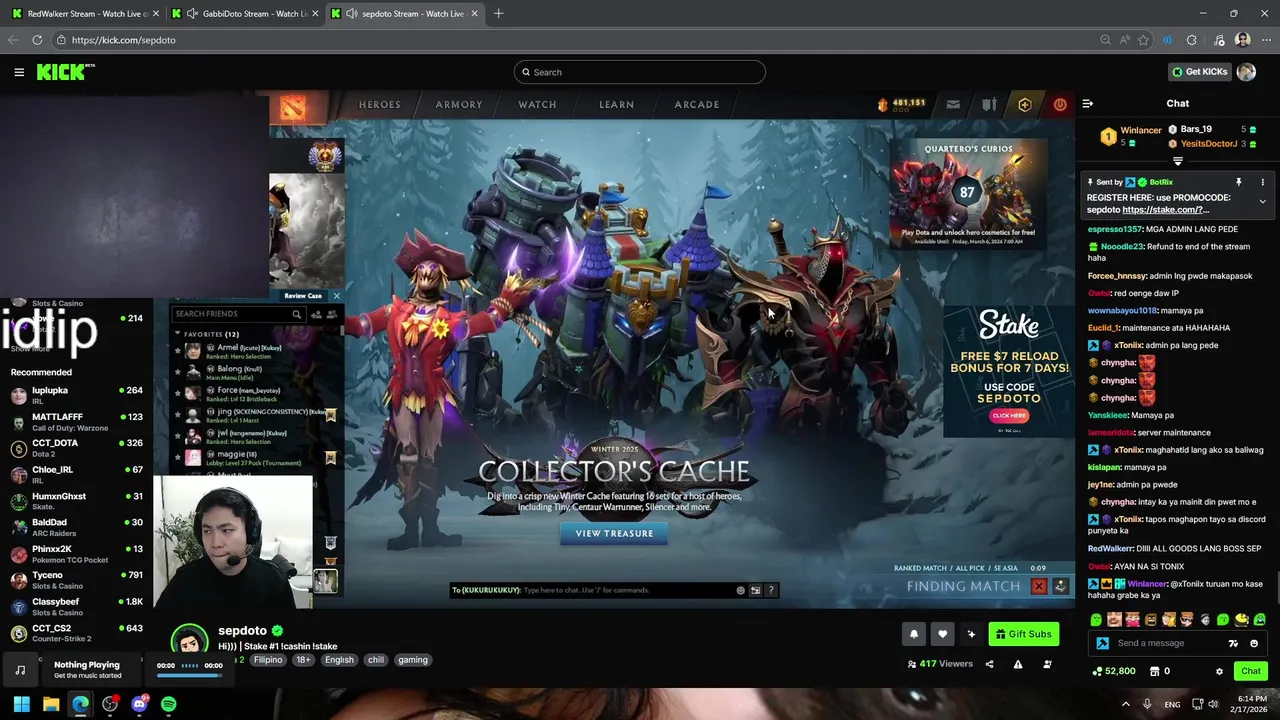Click the pin icon on BotRix message
This screenshot has width=1280, height=720.
(1238, 182)
